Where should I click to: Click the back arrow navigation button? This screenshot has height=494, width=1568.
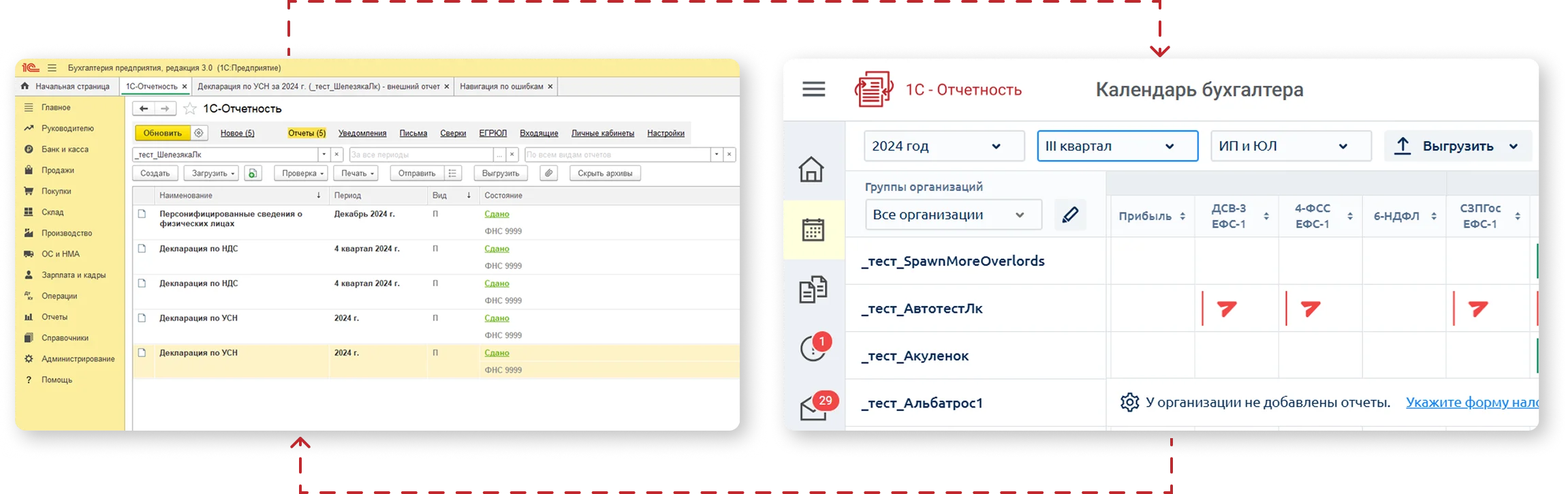(x=144, y=109)
